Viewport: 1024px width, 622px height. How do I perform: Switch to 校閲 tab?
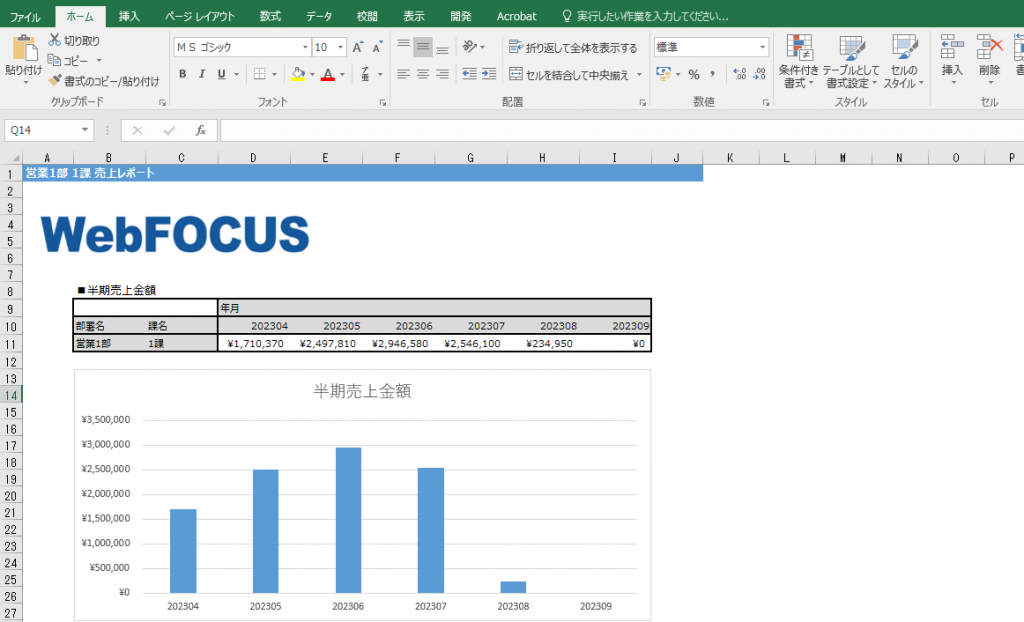tap(366, 16)
